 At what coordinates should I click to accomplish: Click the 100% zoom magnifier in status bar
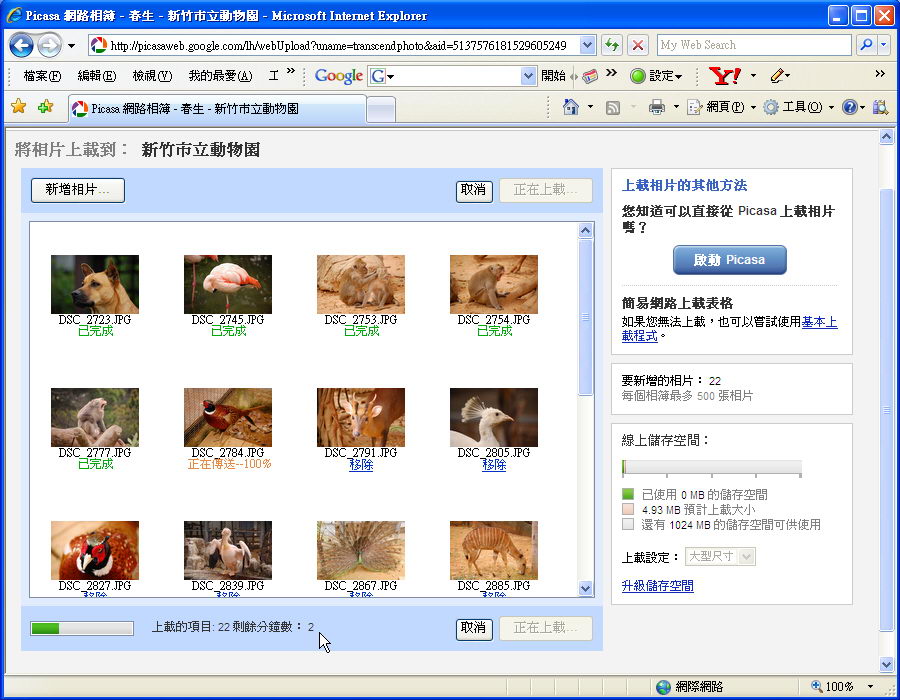(x=817, y=686)
